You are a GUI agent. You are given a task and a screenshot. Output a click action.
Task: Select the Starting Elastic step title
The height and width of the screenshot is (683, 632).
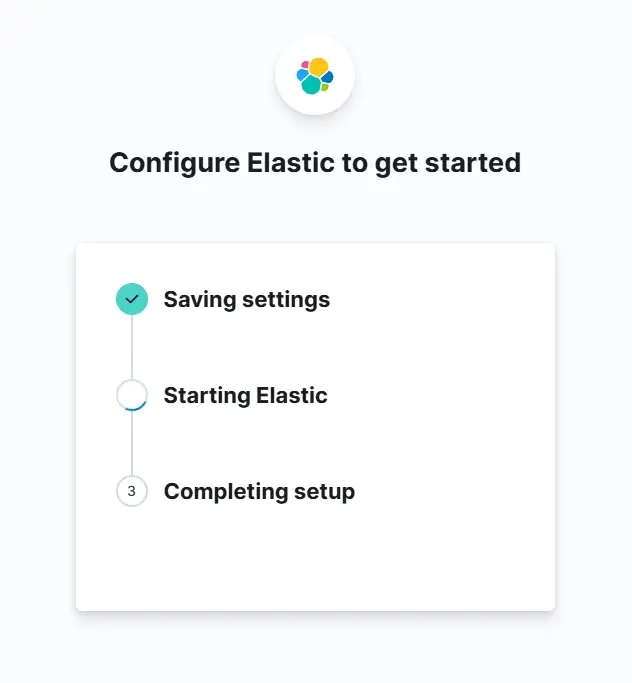(245, 396)
